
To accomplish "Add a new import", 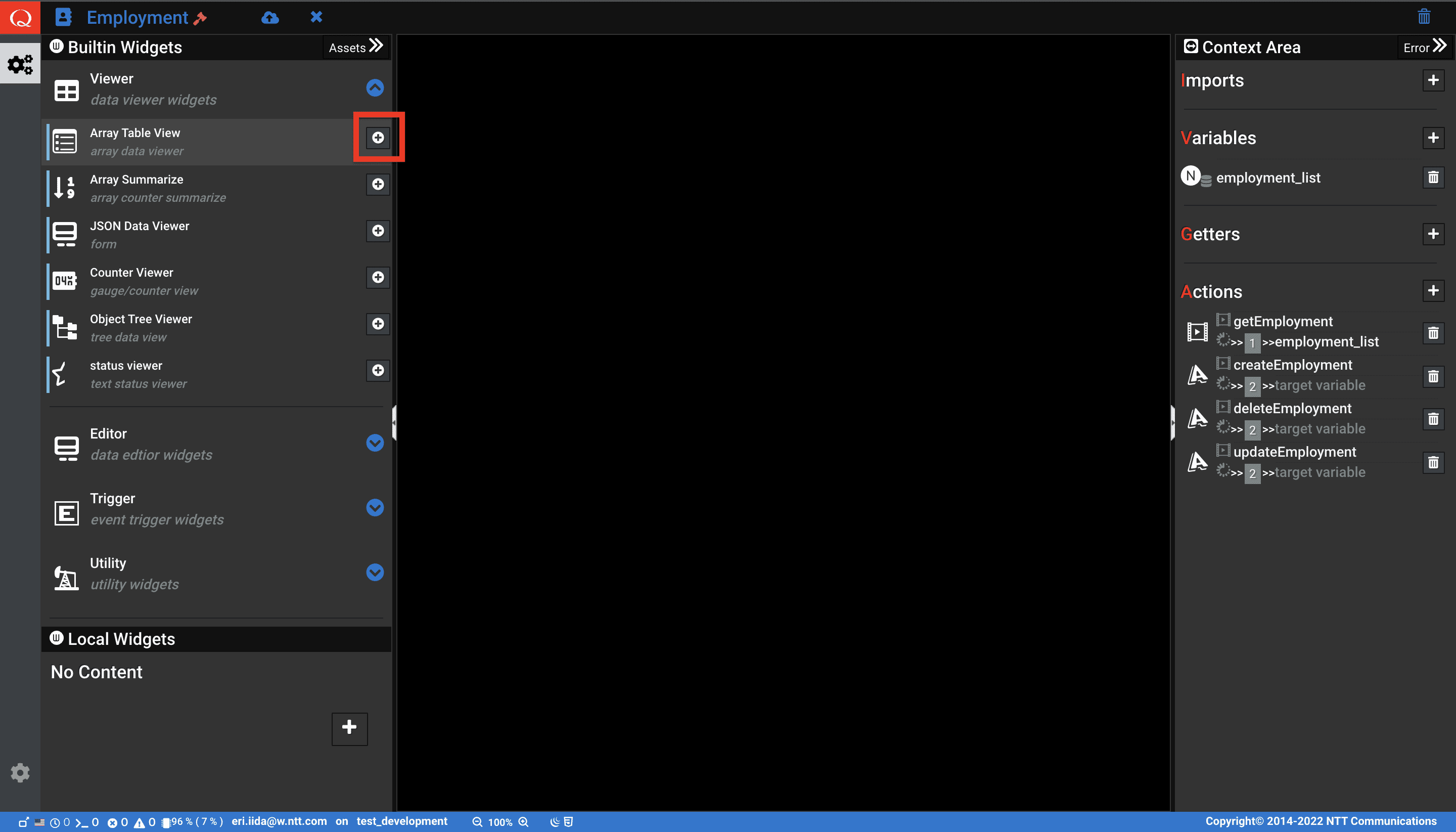I will [x=1433, y=80].
